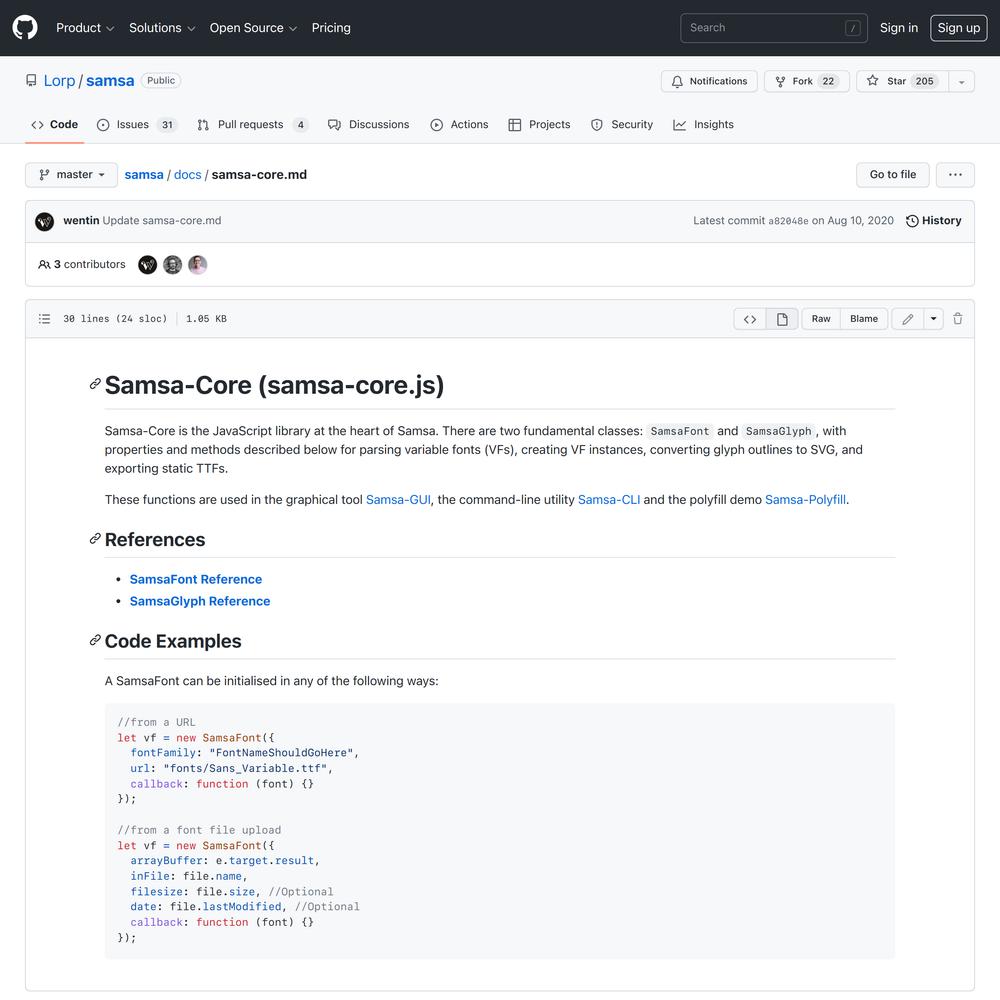This screenshot has width=1000, height=1000.
Task: Expand the edit options dropdown arrow
Action: click(933, 319)
